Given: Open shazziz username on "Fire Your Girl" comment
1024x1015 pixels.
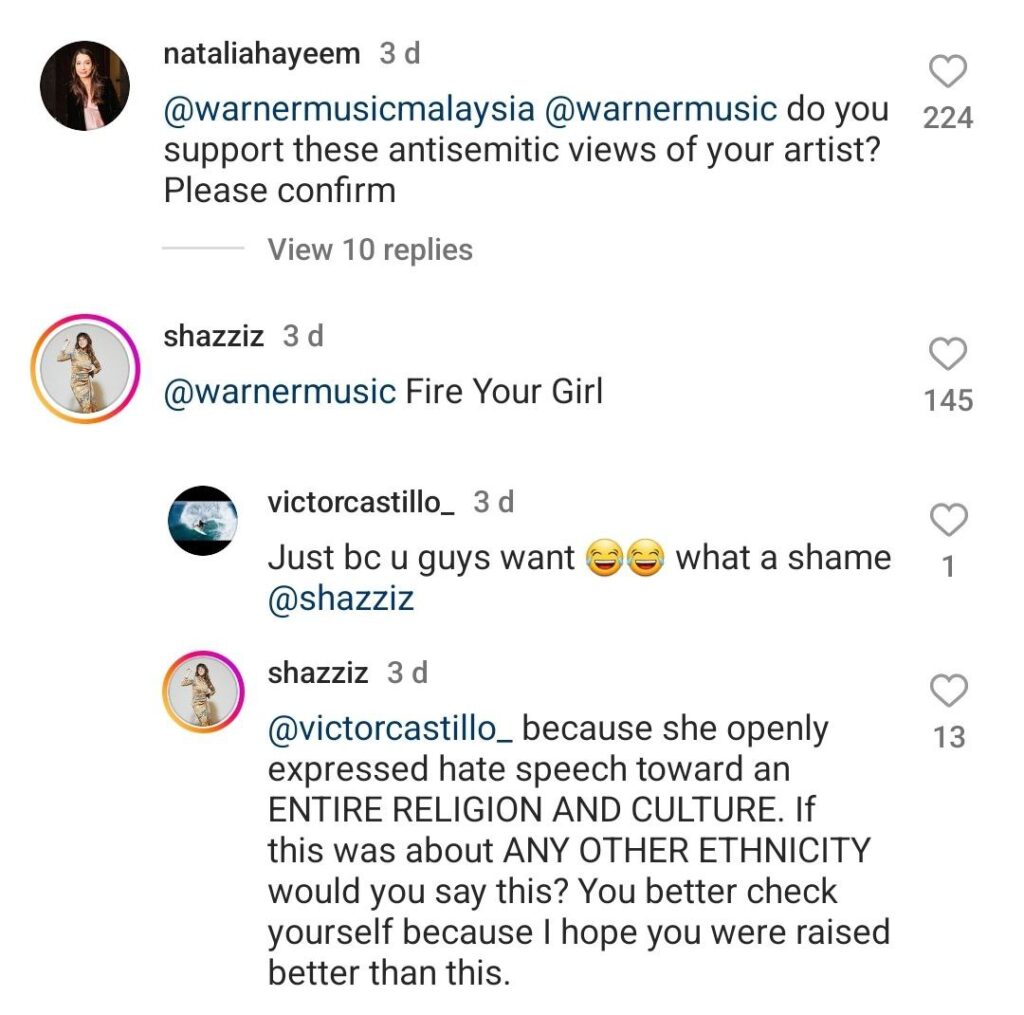Looking at the screenshot, I should point(213,336).
